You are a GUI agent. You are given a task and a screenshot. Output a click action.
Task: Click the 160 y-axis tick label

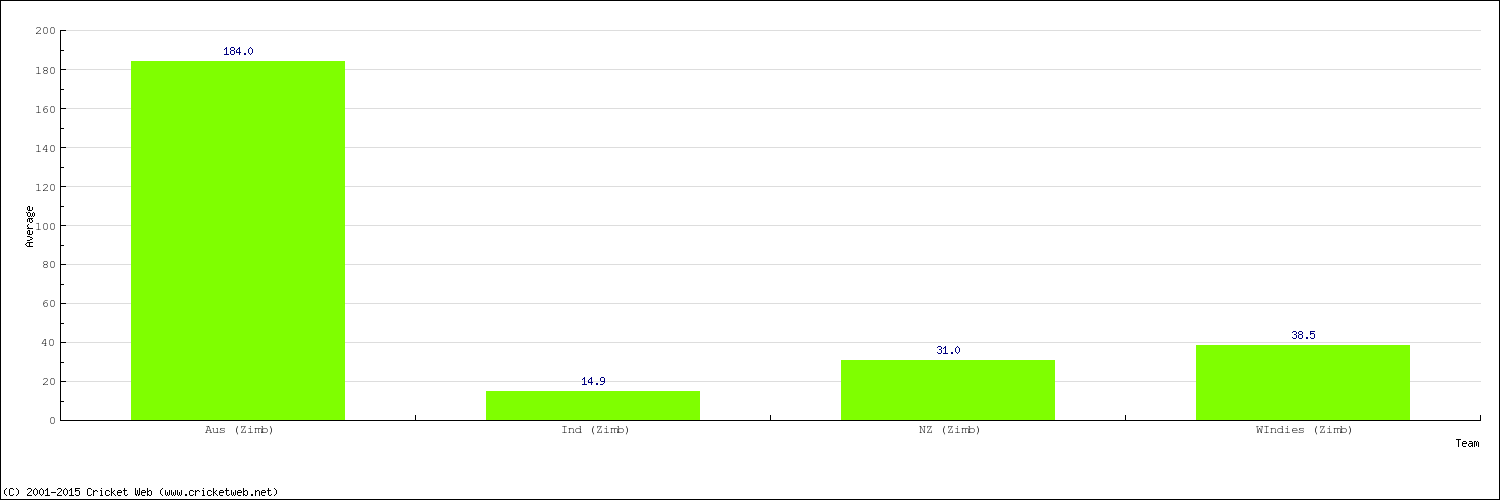[x=45, y=109]
